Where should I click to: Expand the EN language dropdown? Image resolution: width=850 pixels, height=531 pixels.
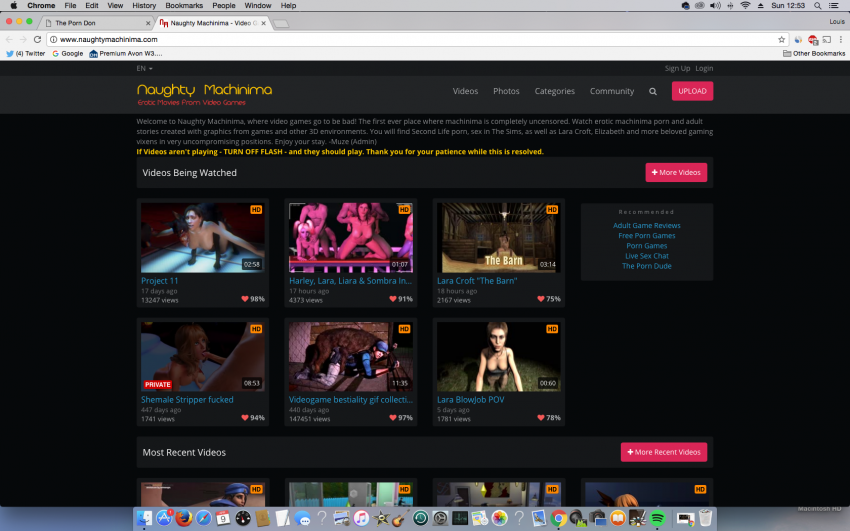144,68
